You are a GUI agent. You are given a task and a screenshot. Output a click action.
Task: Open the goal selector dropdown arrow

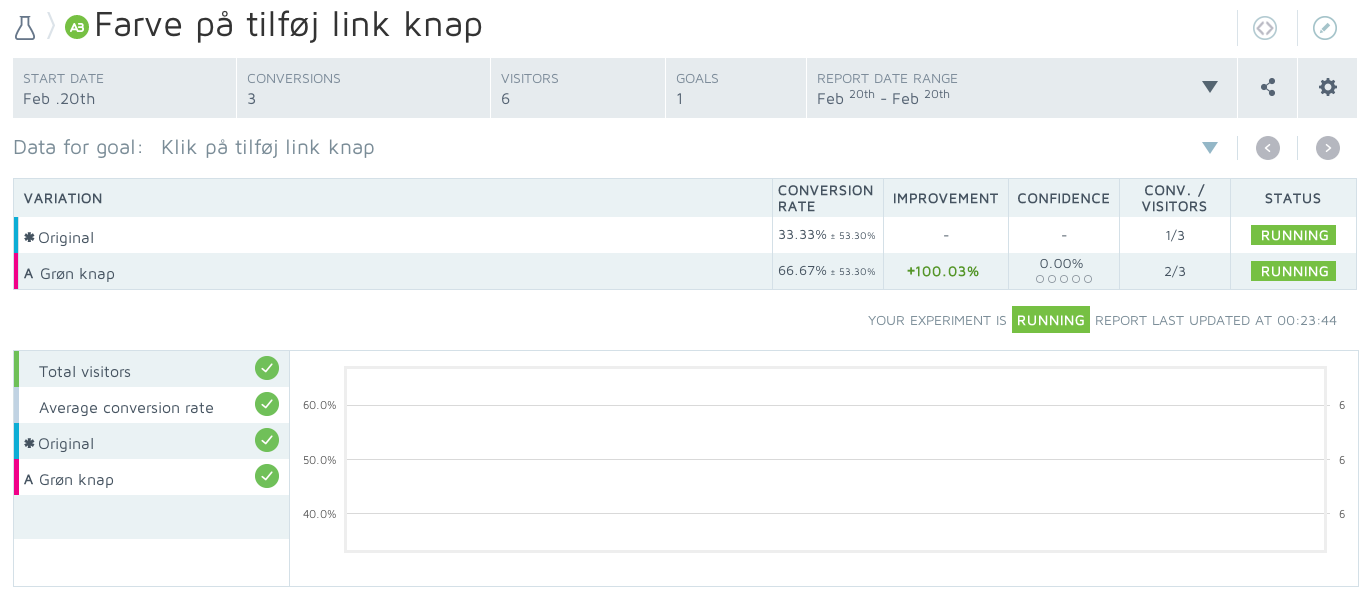tap(1210, 148)
